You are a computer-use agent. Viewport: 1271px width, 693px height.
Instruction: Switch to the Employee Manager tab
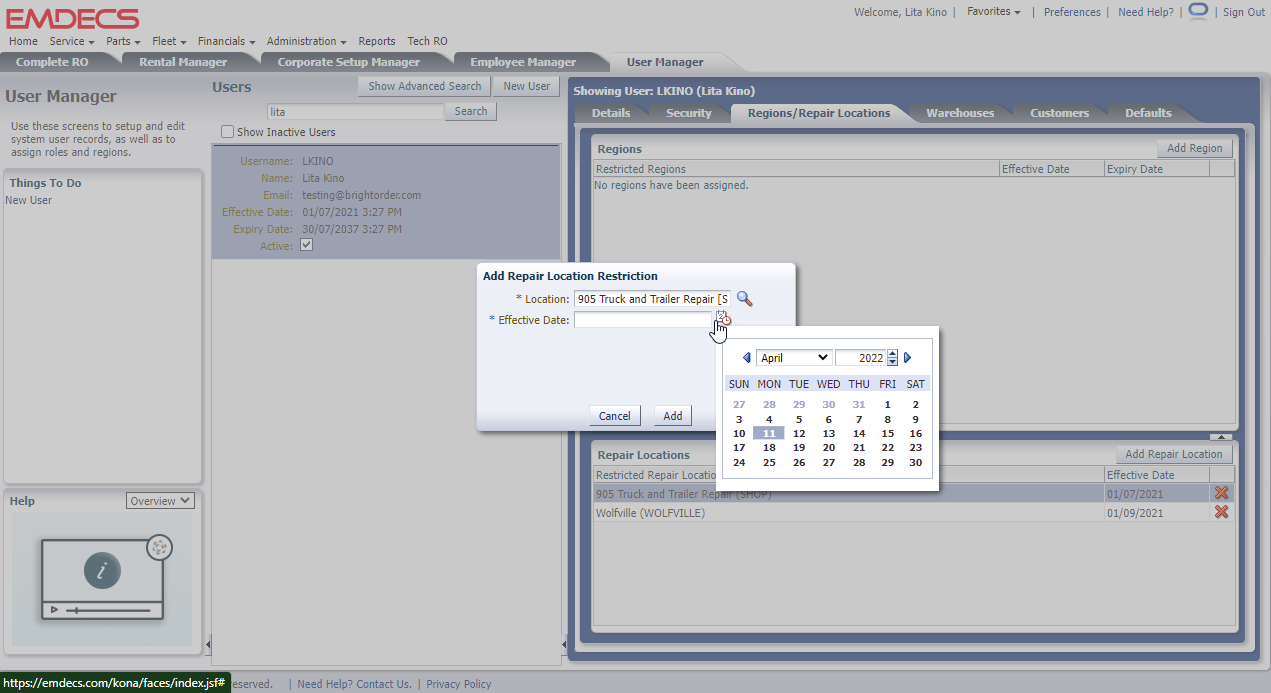[x=523, y=62]
